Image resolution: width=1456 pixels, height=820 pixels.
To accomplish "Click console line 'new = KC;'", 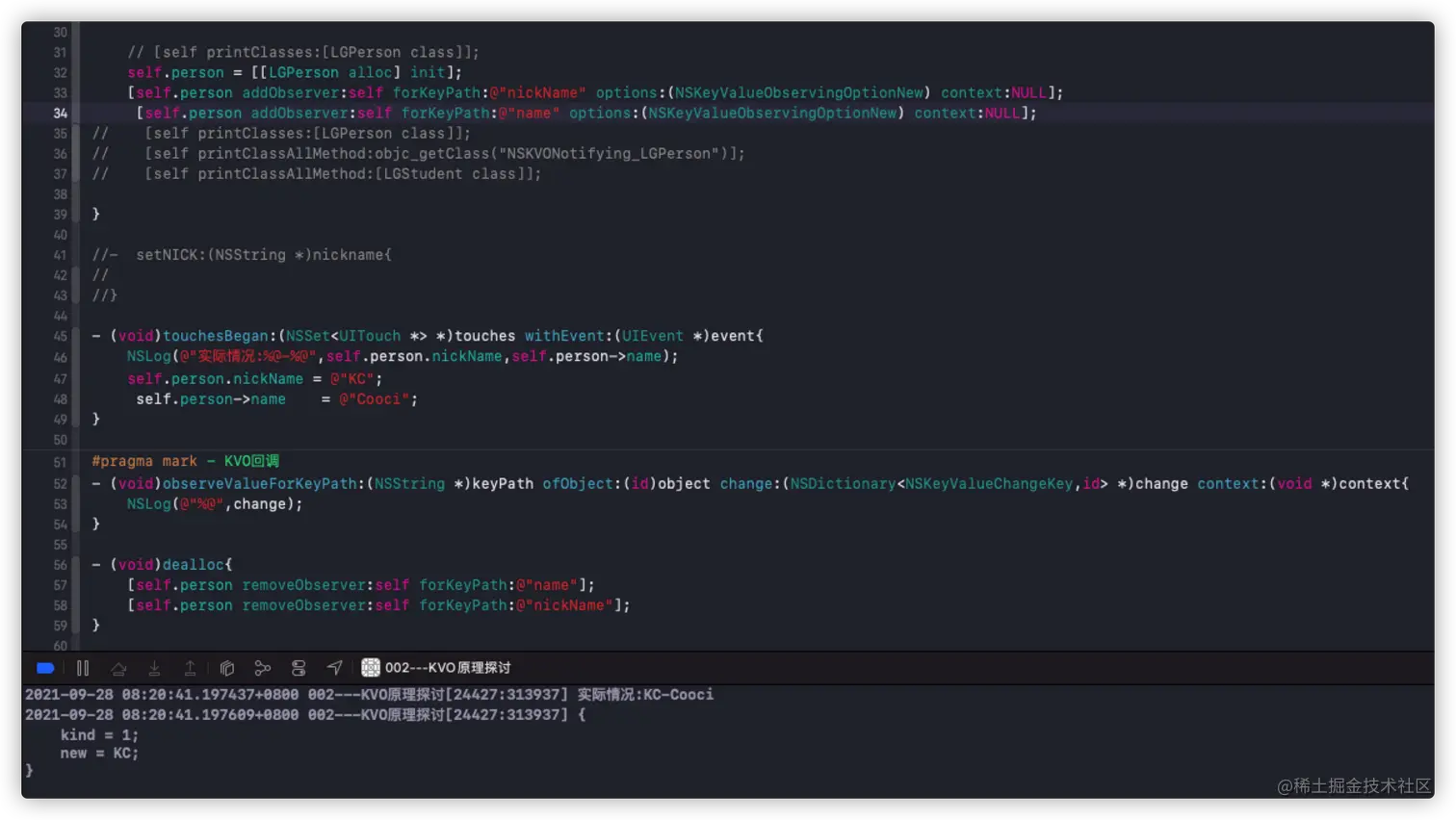I will click(x=99, y=754).
